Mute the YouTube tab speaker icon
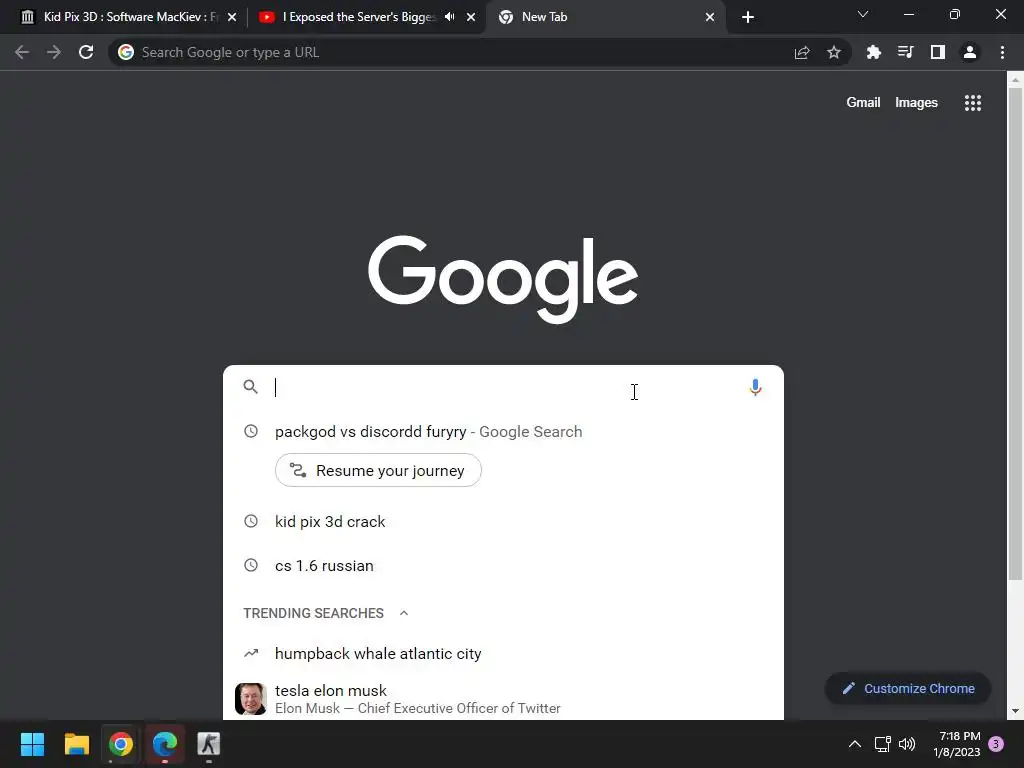 [x=449, y=17]
